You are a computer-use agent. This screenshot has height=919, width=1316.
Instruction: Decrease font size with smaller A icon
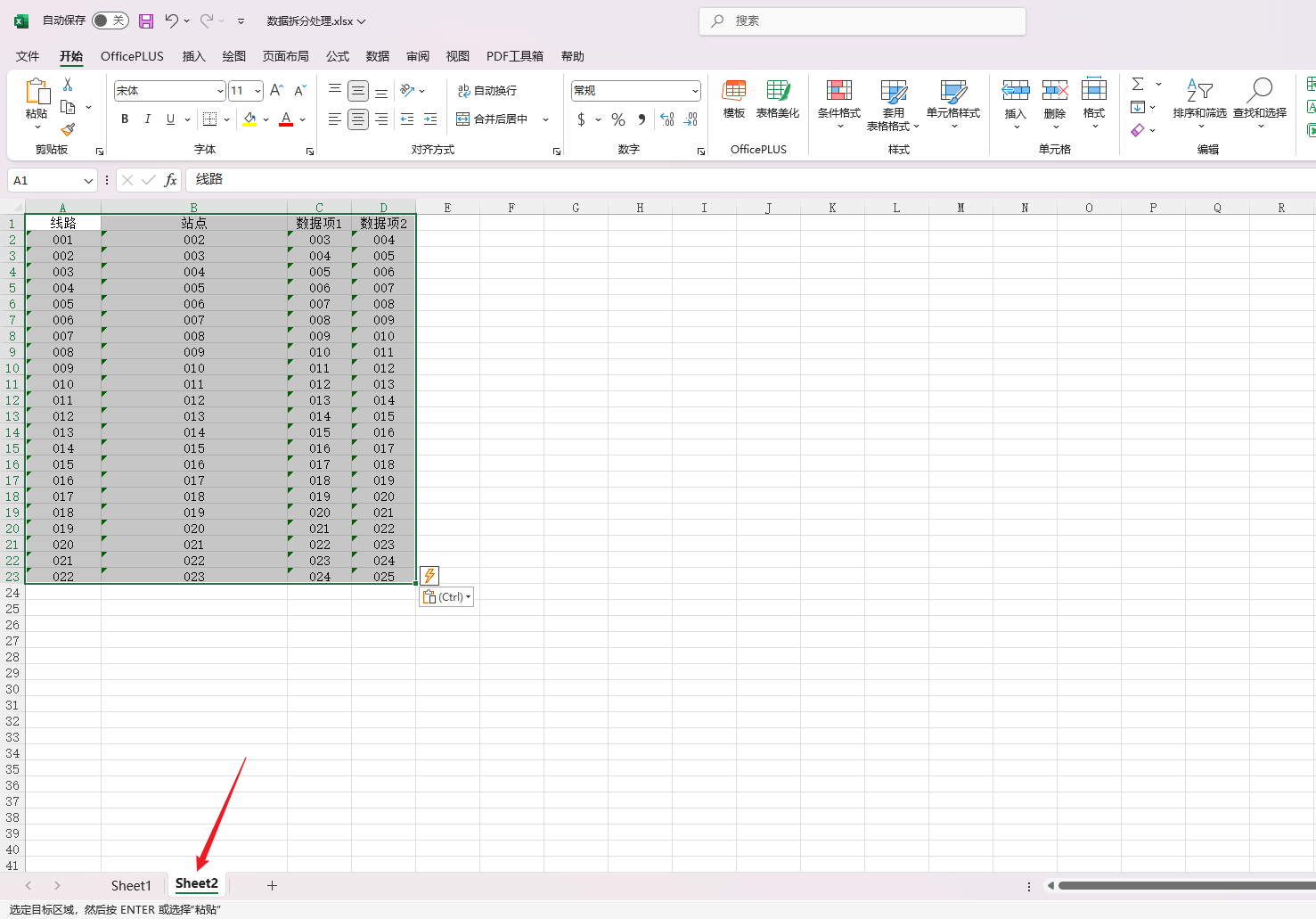tap(300, 90)
